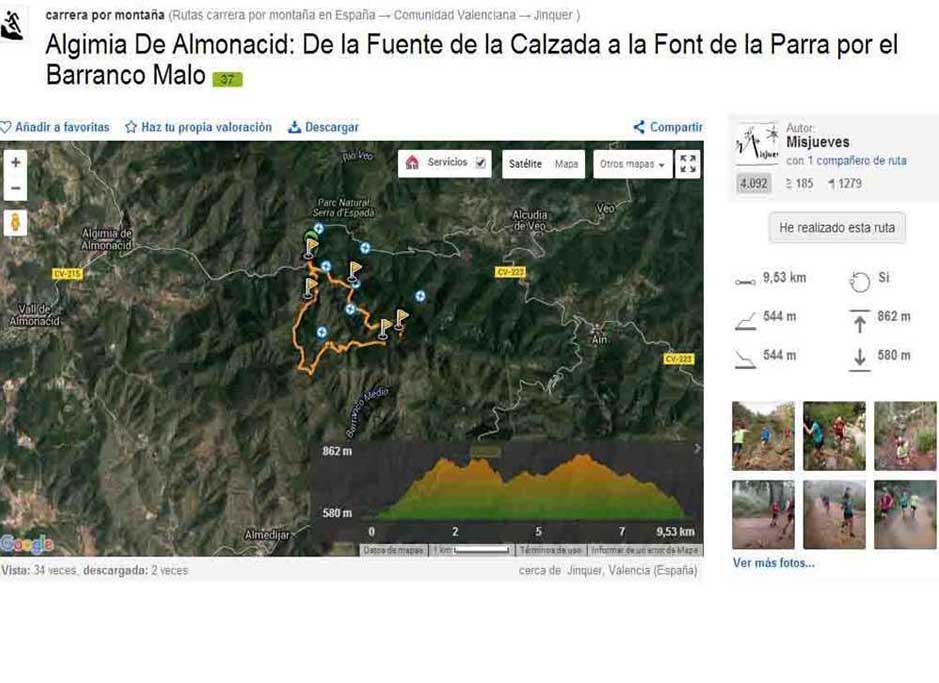Click the mountain running activity icon
939x683 pixels.
(x=13, y=26)
